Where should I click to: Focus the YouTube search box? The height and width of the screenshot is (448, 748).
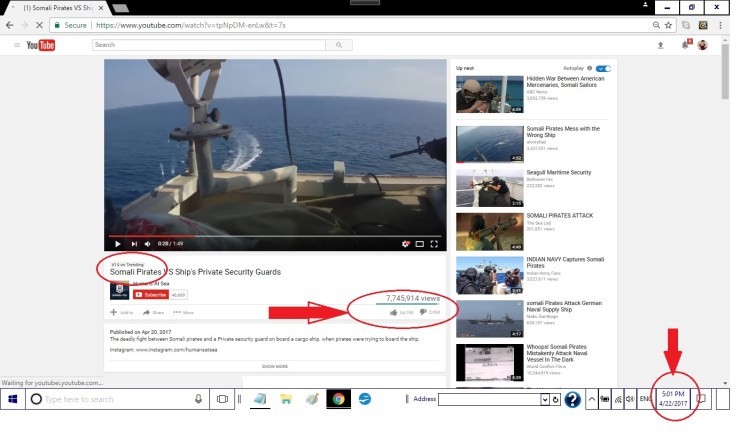(x=208, y=45)
